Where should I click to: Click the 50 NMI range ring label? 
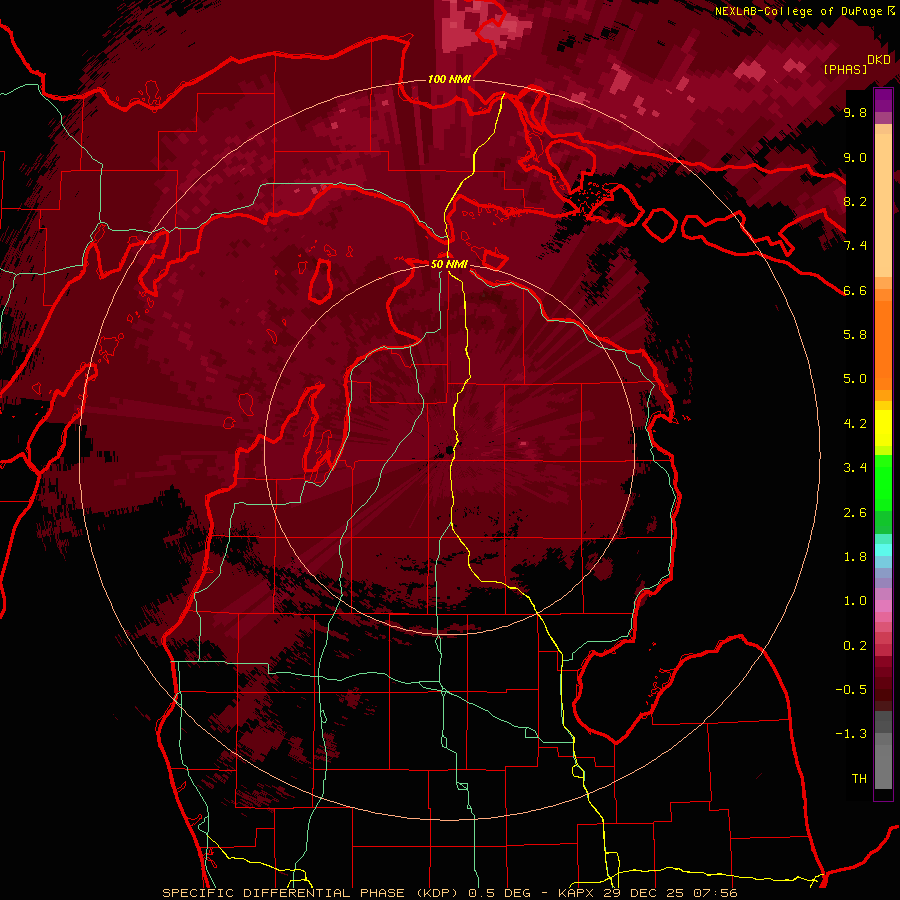click(x=449, y=265)
